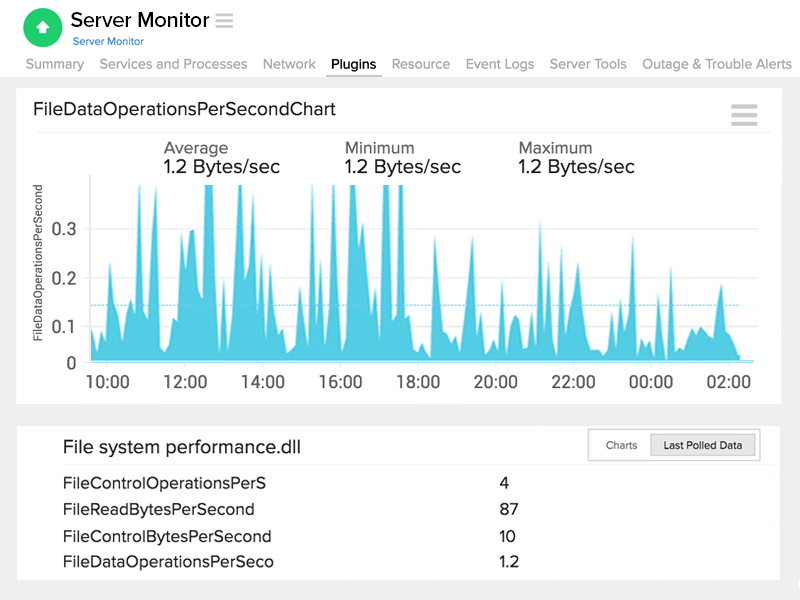The height and width of the screenshot is (600, 800).
Task: Switch to Charts view
Action: [621, 445]
